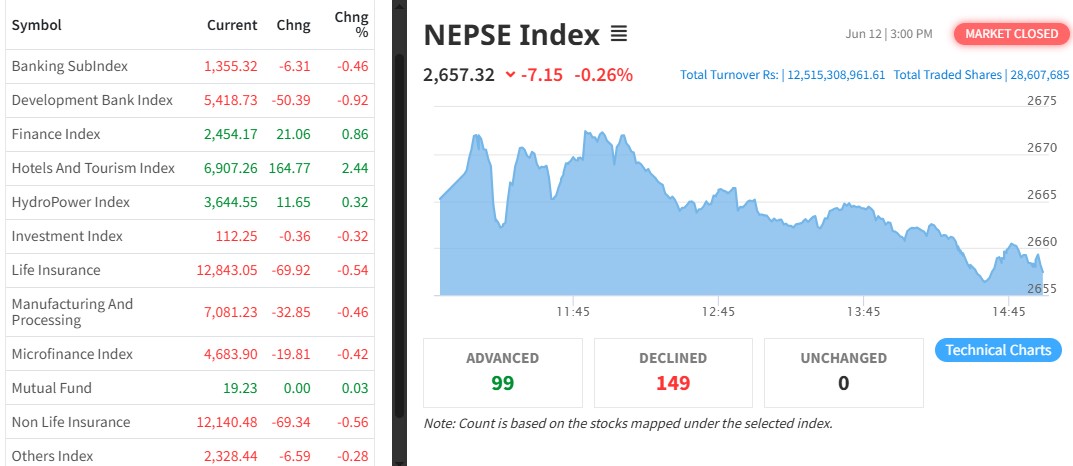Viewport: 1073px width, 466px height.
Task: Select the Finance Index row
Action: pos(56,134)
